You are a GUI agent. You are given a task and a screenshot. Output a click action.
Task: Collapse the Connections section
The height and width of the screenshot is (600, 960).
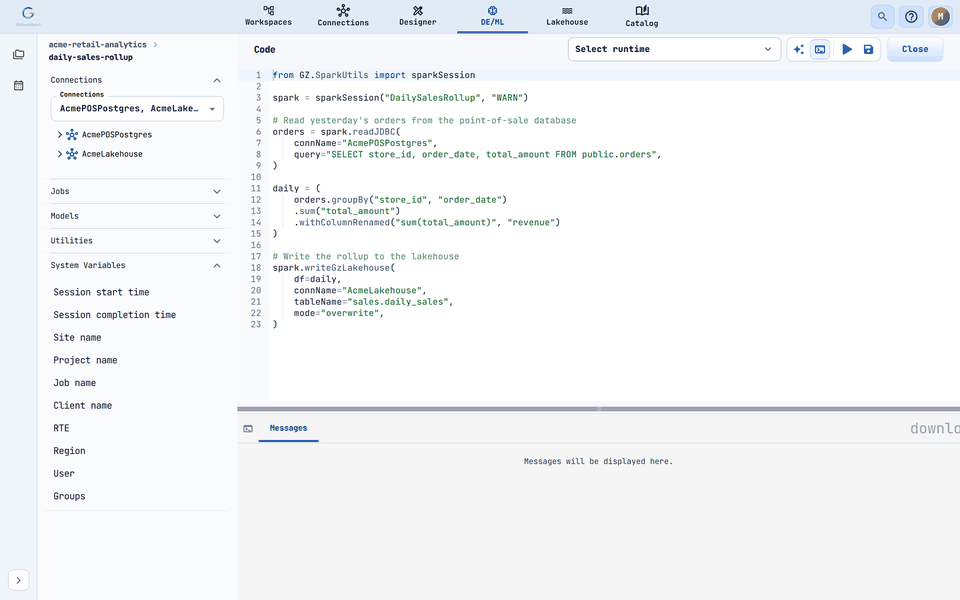[217, 80]
